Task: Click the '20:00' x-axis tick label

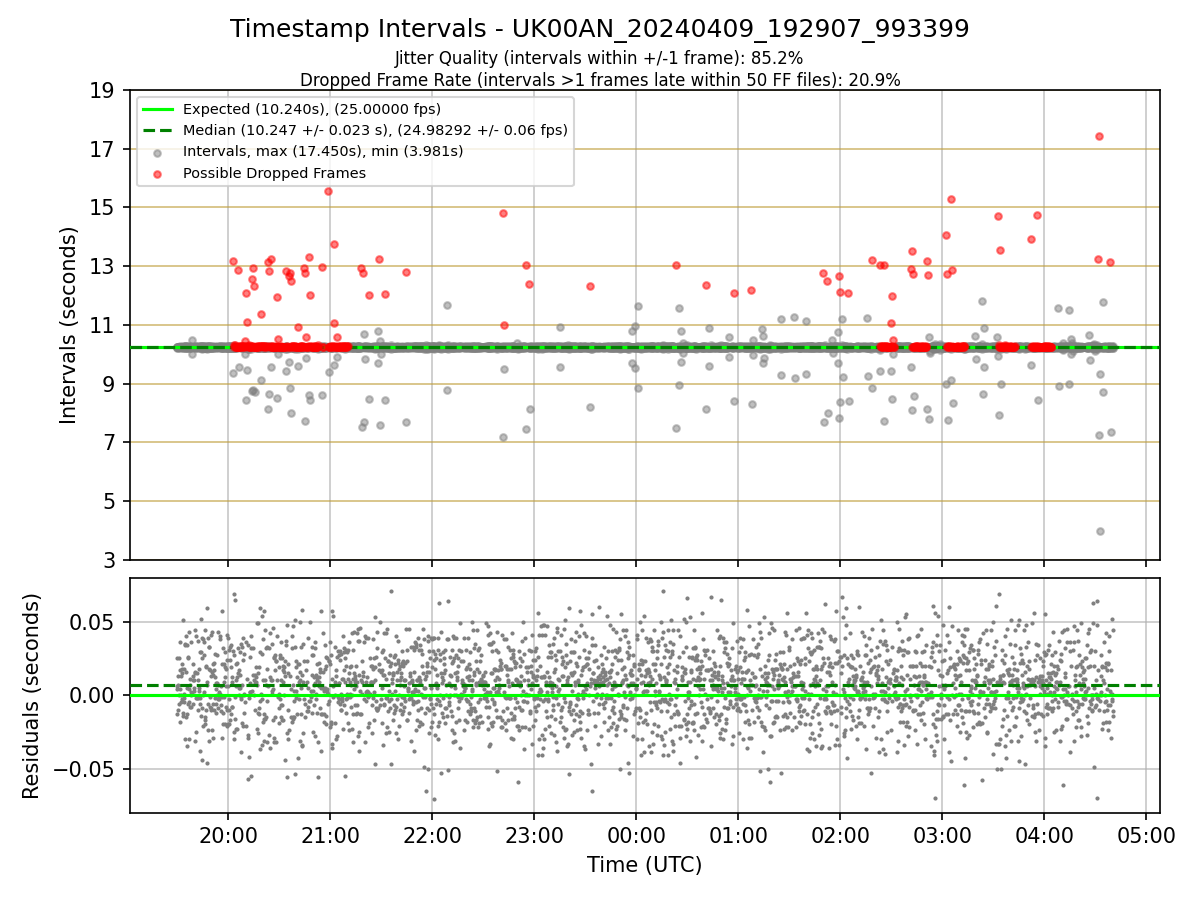Action: (x=228, y=835)
